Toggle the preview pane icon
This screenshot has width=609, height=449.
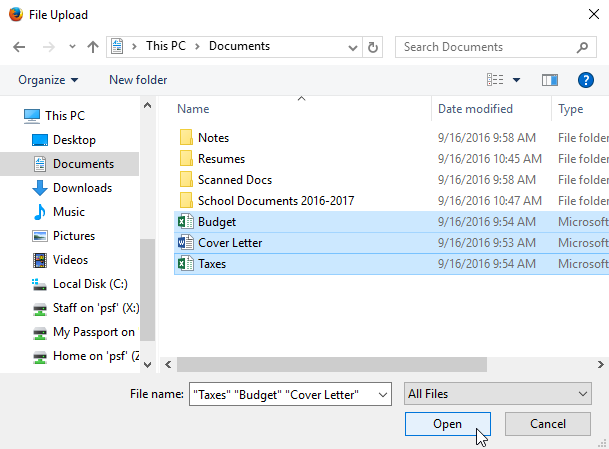tap(549, 80)
